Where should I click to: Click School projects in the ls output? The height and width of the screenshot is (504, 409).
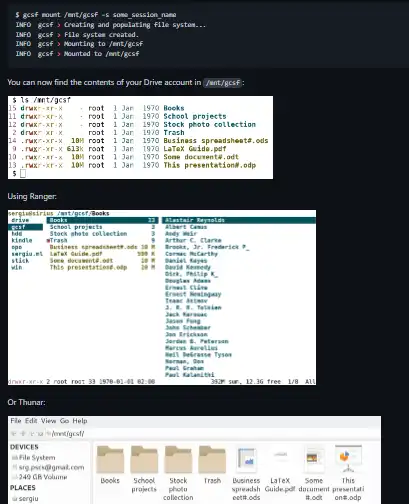[195, 116]
